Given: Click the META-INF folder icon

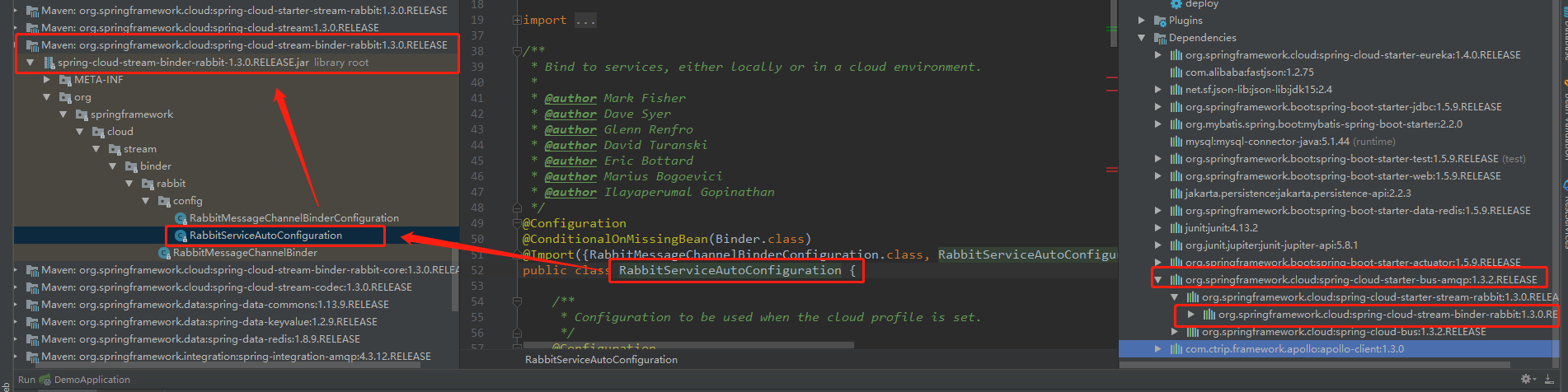Looking at the screenshot, I should (65, 80).
